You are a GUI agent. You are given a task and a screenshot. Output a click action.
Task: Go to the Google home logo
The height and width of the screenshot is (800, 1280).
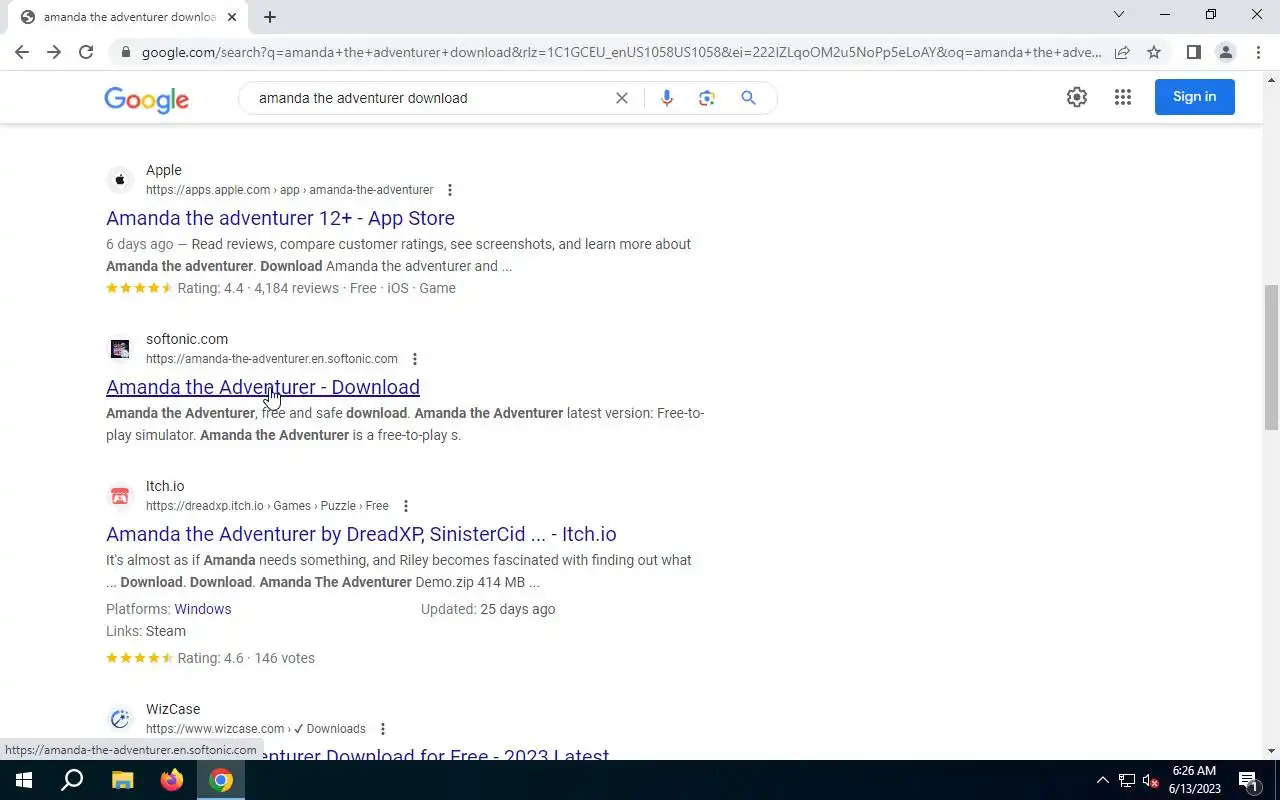pos(147,99)
